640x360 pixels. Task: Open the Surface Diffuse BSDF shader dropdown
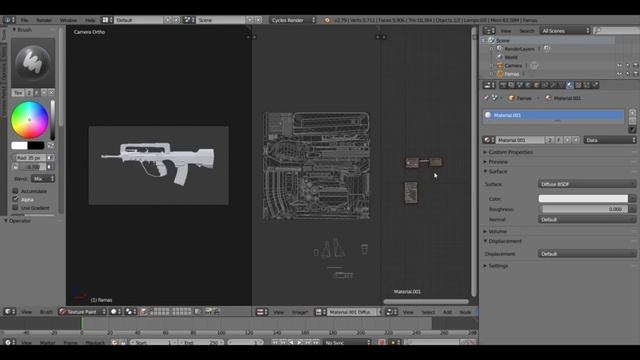(587, 184)
